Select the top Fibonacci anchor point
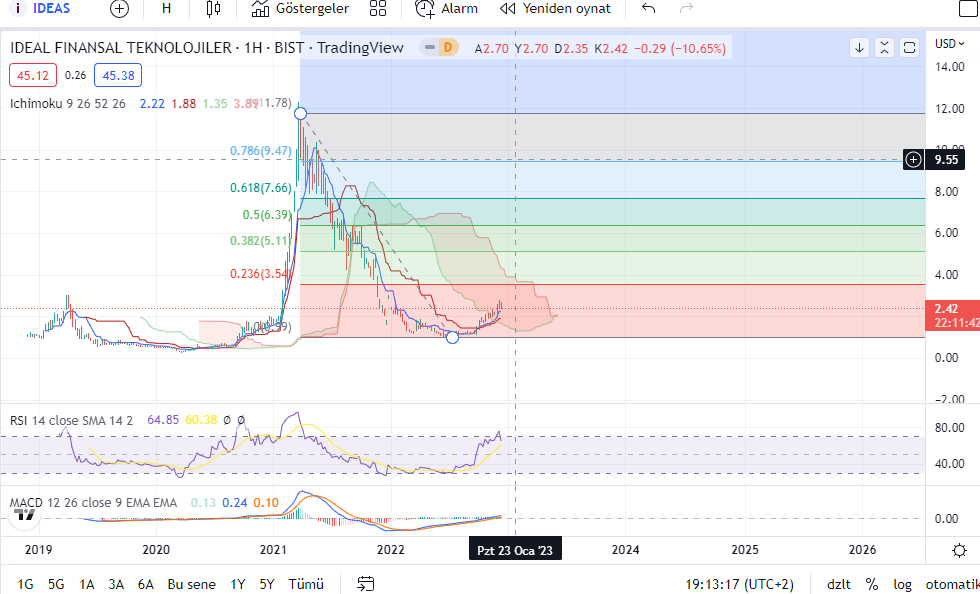This screenshot has height=594, width=980. (x=300, y=113)
